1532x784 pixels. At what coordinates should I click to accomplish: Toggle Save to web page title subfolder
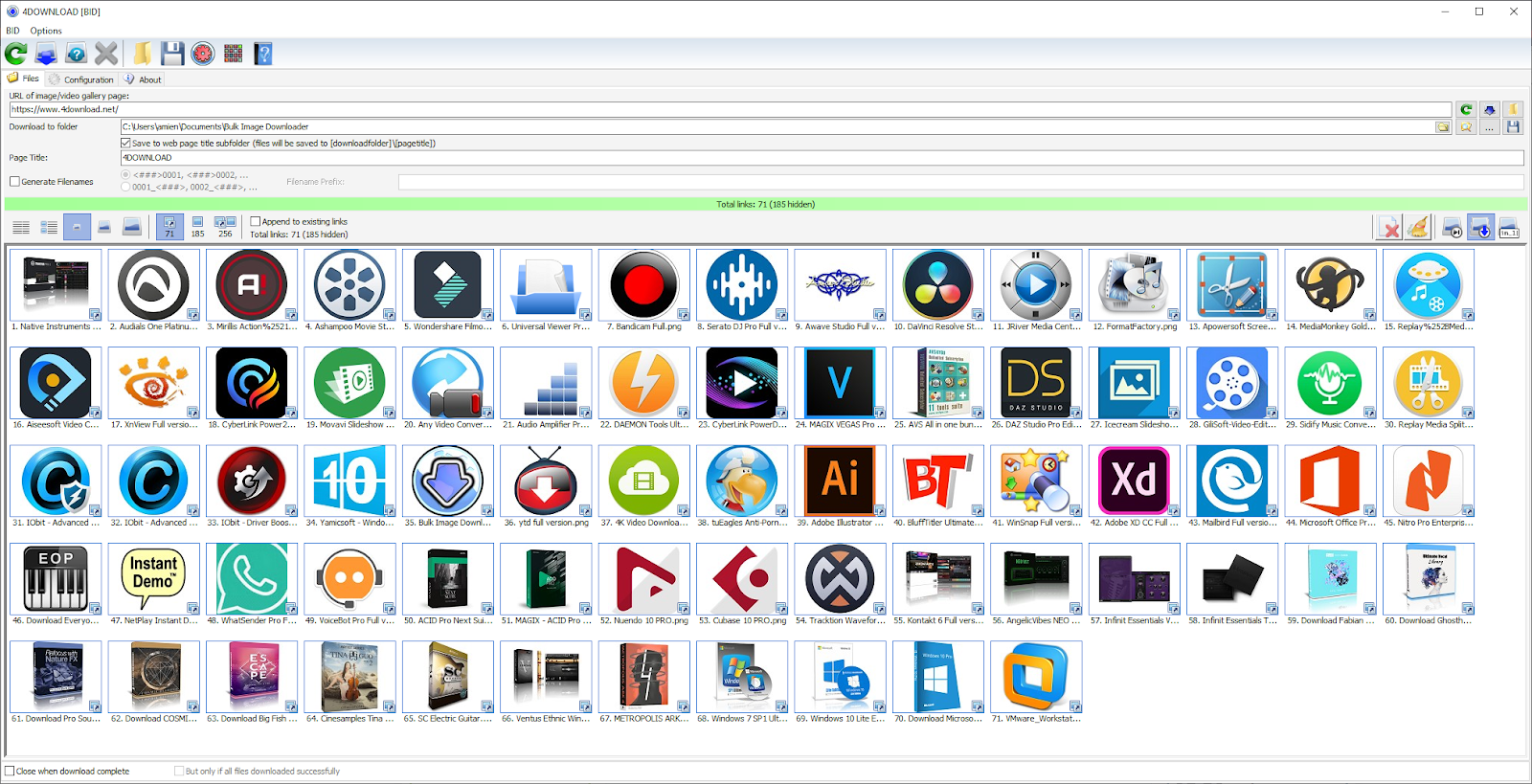[125, 144]
